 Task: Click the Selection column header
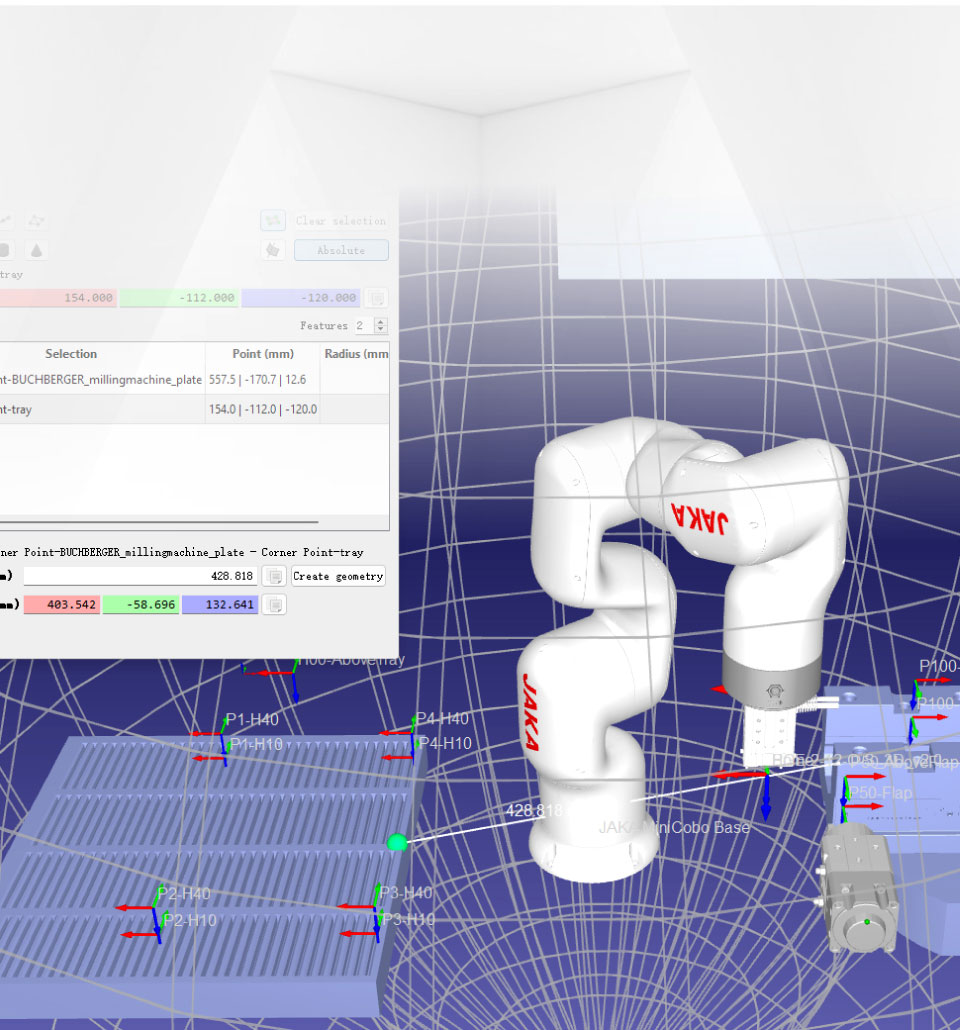[x=71, y=354]
